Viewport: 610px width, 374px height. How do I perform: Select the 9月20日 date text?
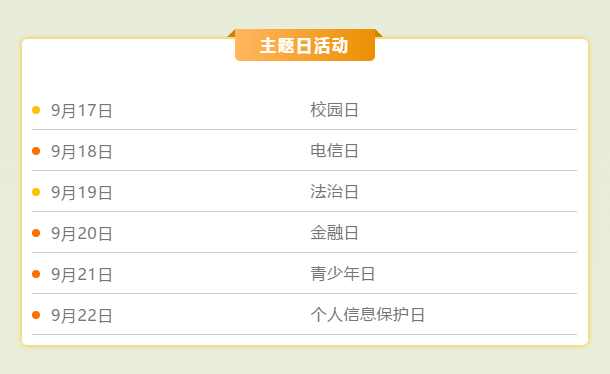tap(82, 234)
